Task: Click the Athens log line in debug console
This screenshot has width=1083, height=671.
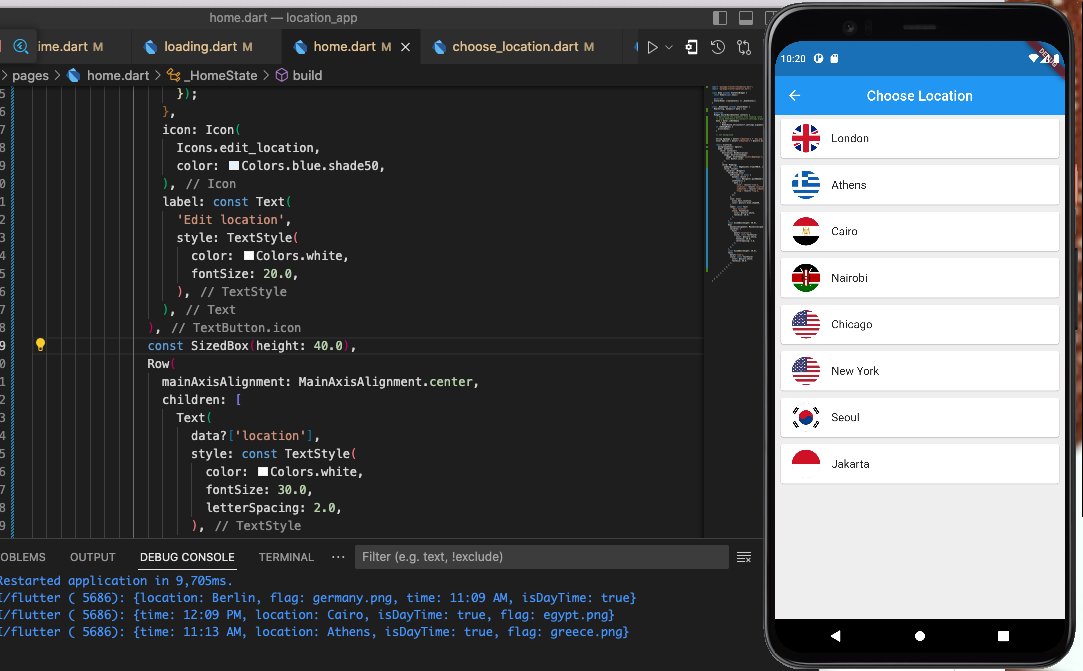Action: coord(314,632)
